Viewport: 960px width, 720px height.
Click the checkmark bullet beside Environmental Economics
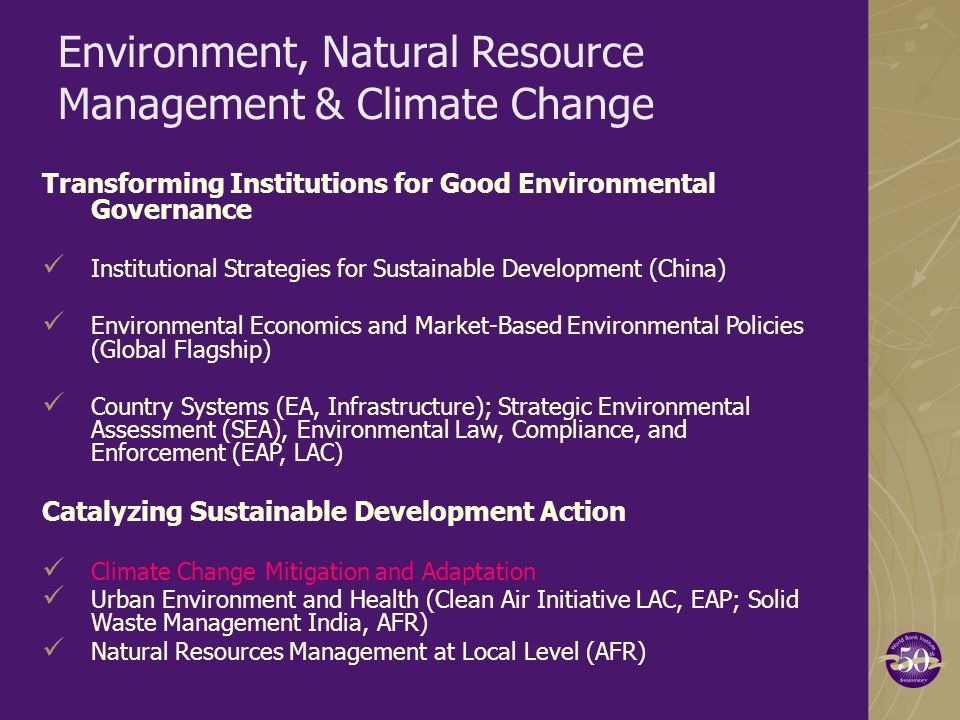54,320
